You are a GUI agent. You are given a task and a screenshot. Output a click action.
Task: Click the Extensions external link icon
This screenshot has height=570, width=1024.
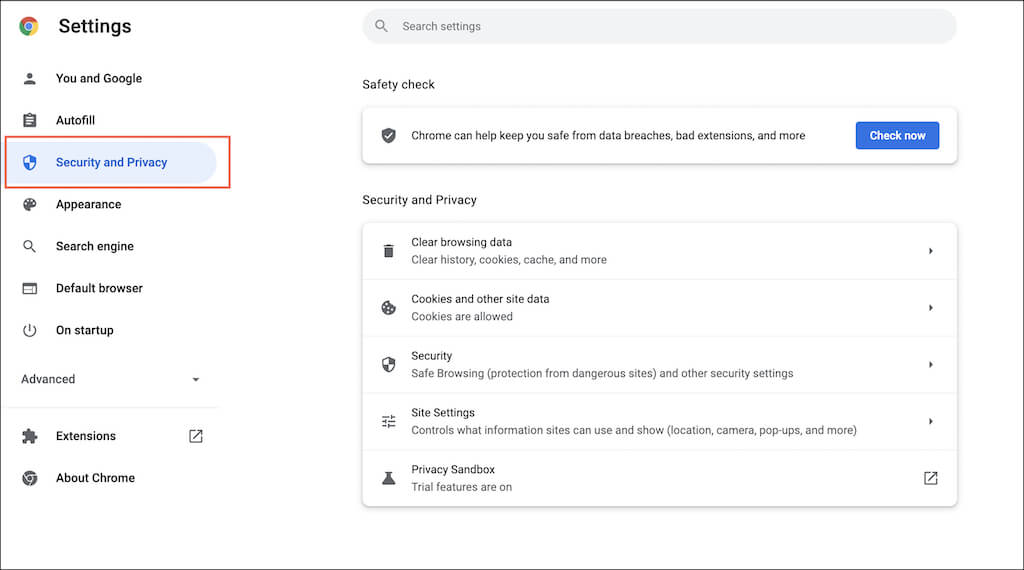click(196, 436)
